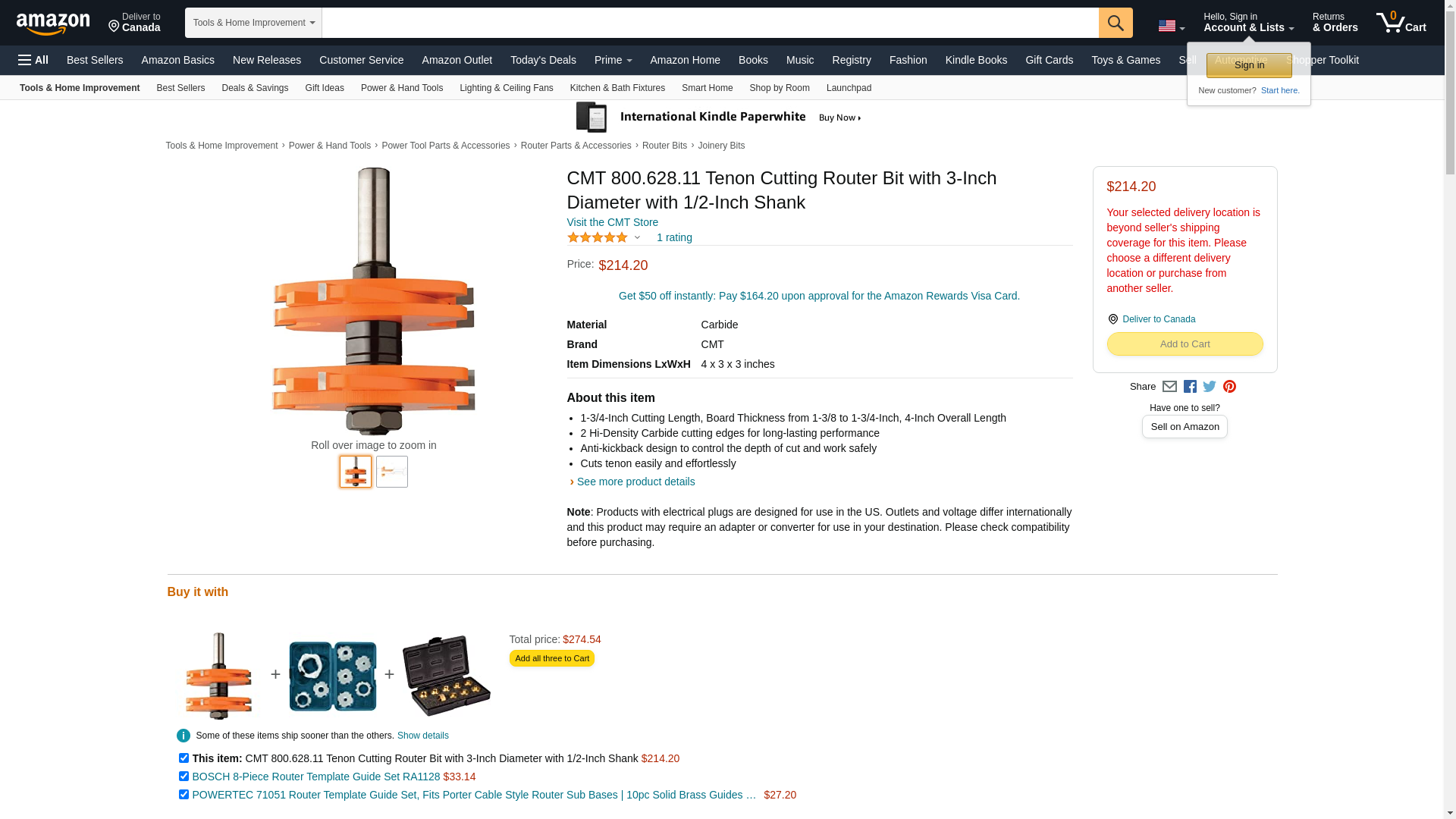This screenshot has height=819, width=1456.
Task: Share product on Twitter icon
Action: point(1210,387)
